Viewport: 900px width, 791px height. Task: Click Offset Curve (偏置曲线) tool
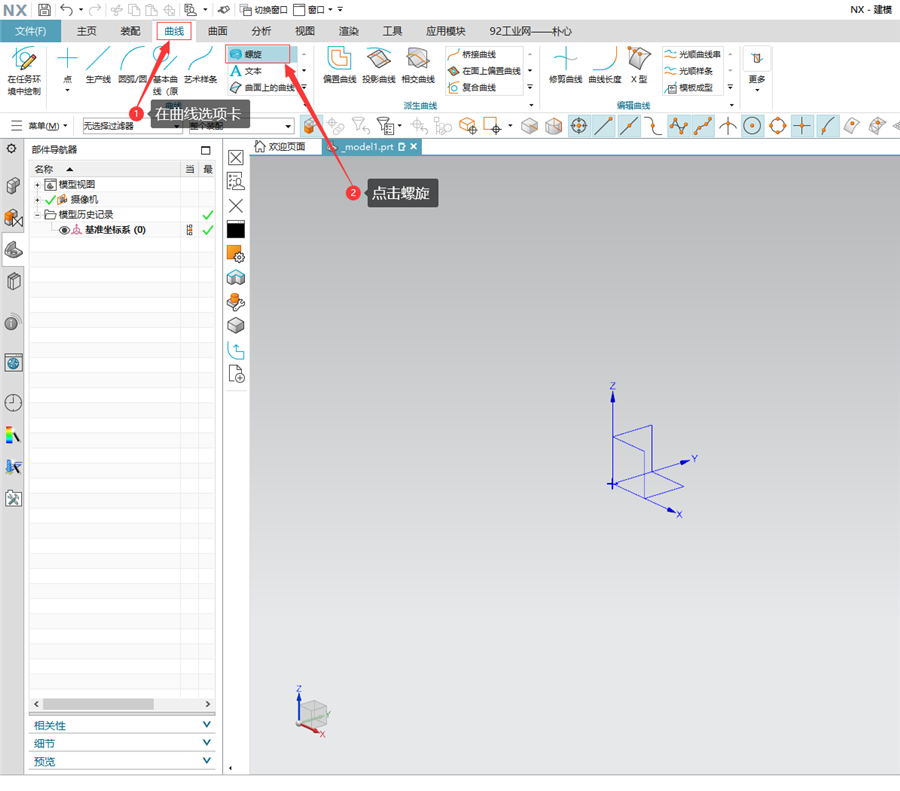coord(339,65)
